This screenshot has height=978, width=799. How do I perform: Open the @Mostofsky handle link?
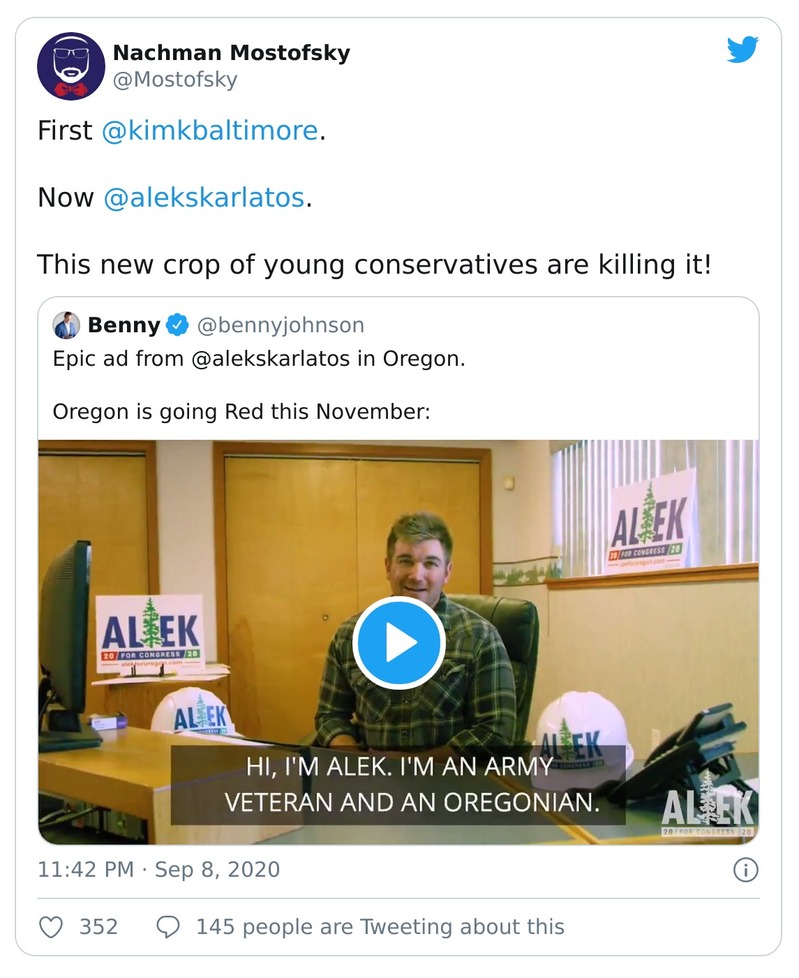click(x=174, y=81)
